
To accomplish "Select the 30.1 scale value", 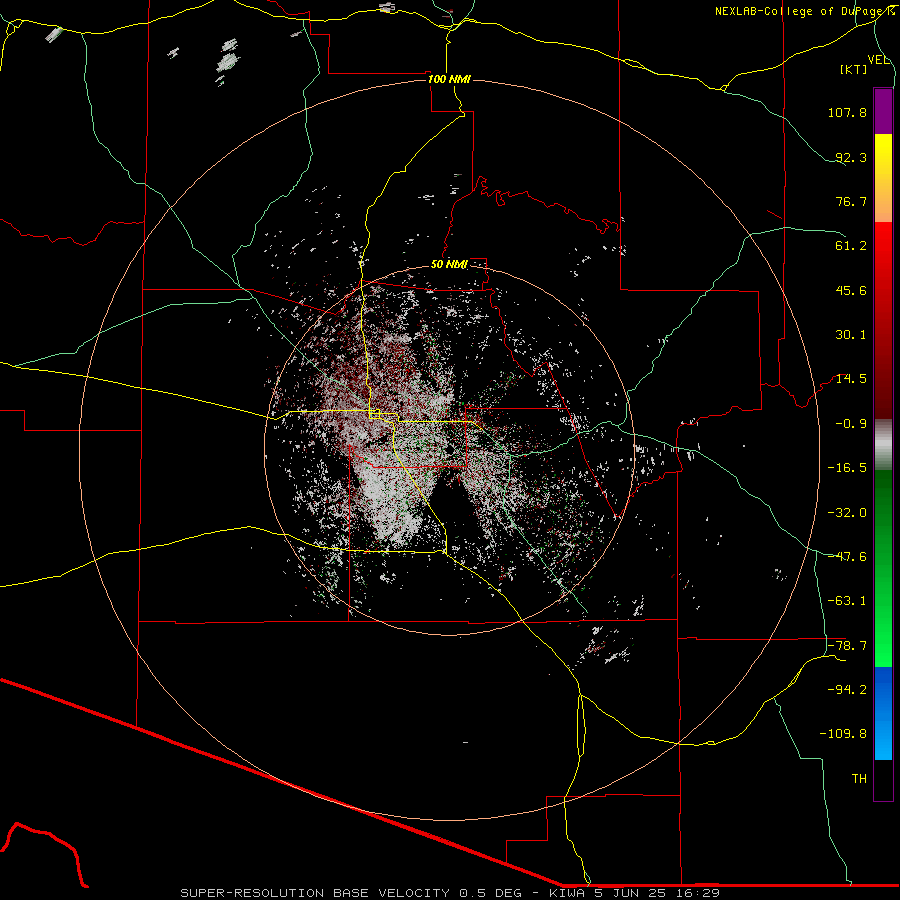I will click(851, 335).
